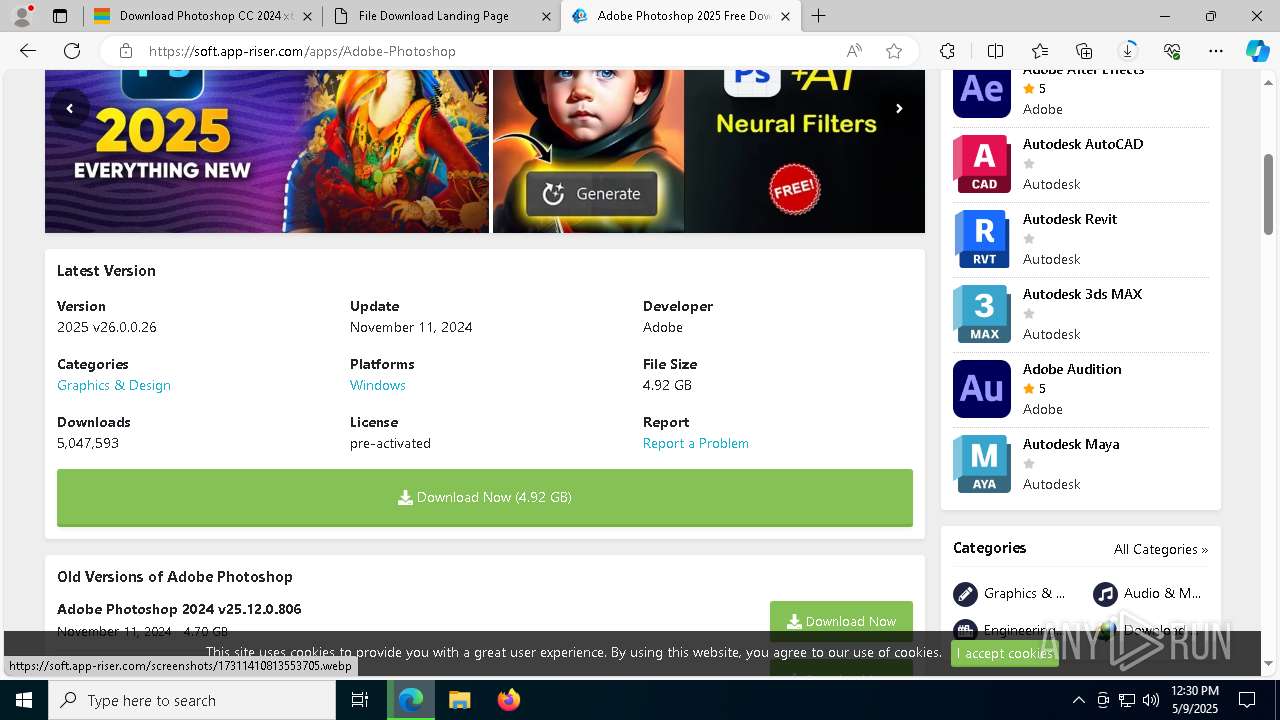Toggle Split screen icon

tap(995, 51)
